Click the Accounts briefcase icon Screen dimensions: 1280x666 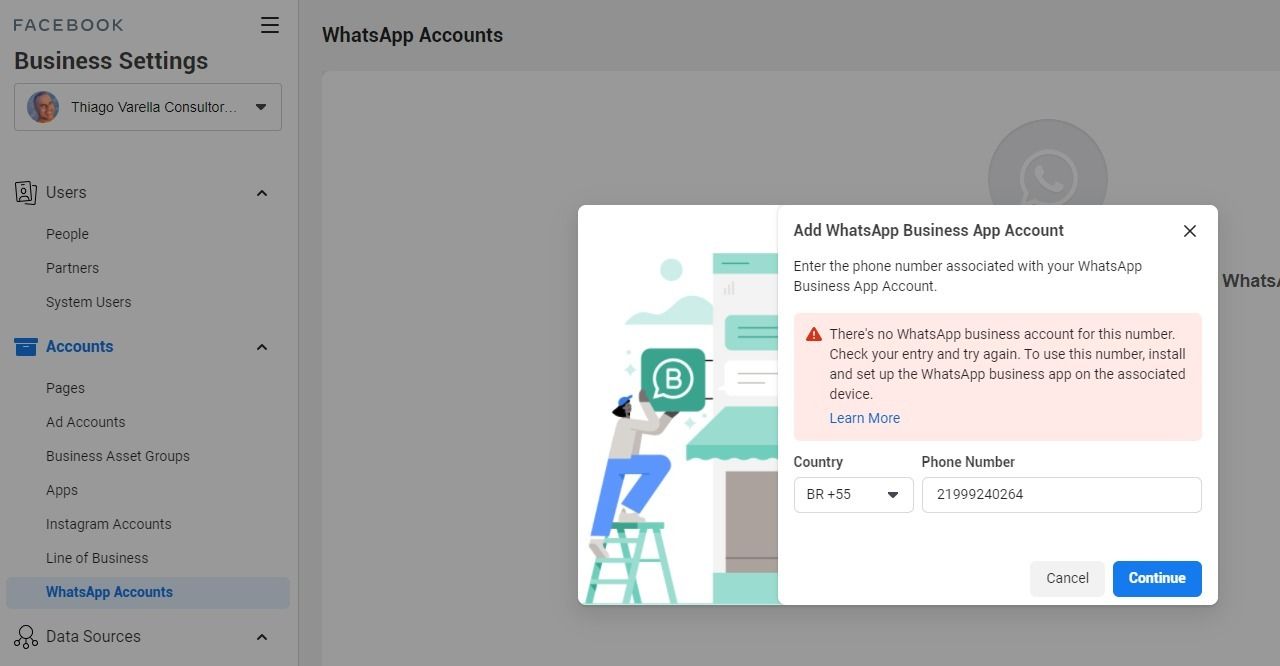tap(26, 347)
